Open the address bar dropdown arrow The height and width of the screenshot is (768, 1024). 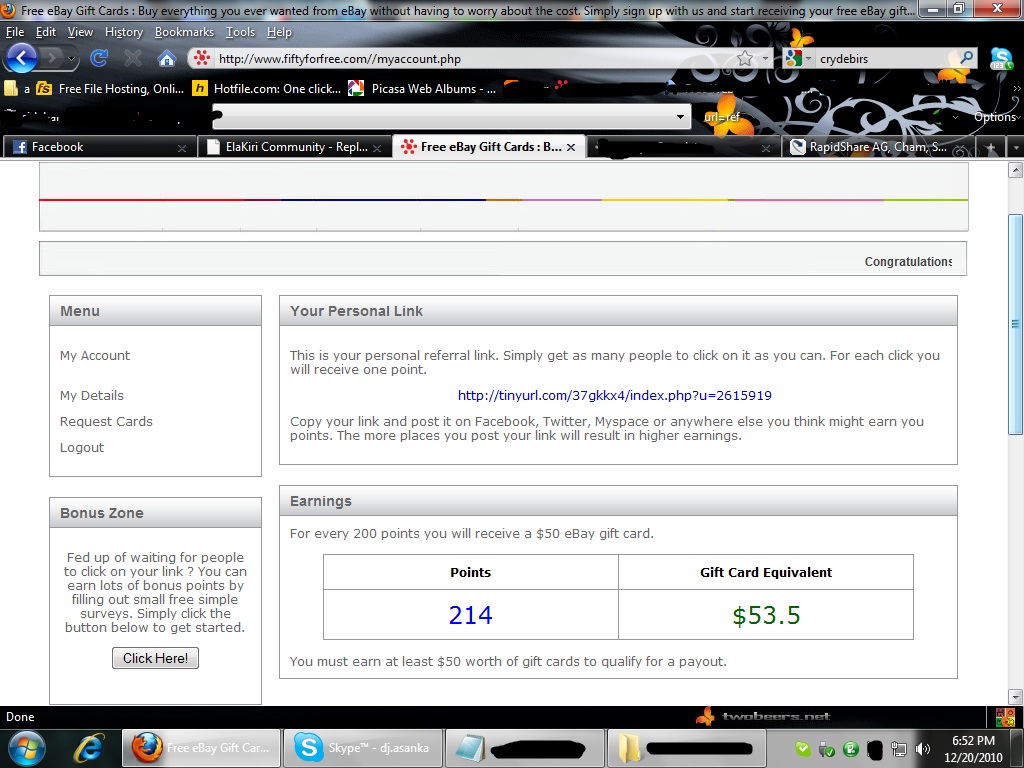765,59
